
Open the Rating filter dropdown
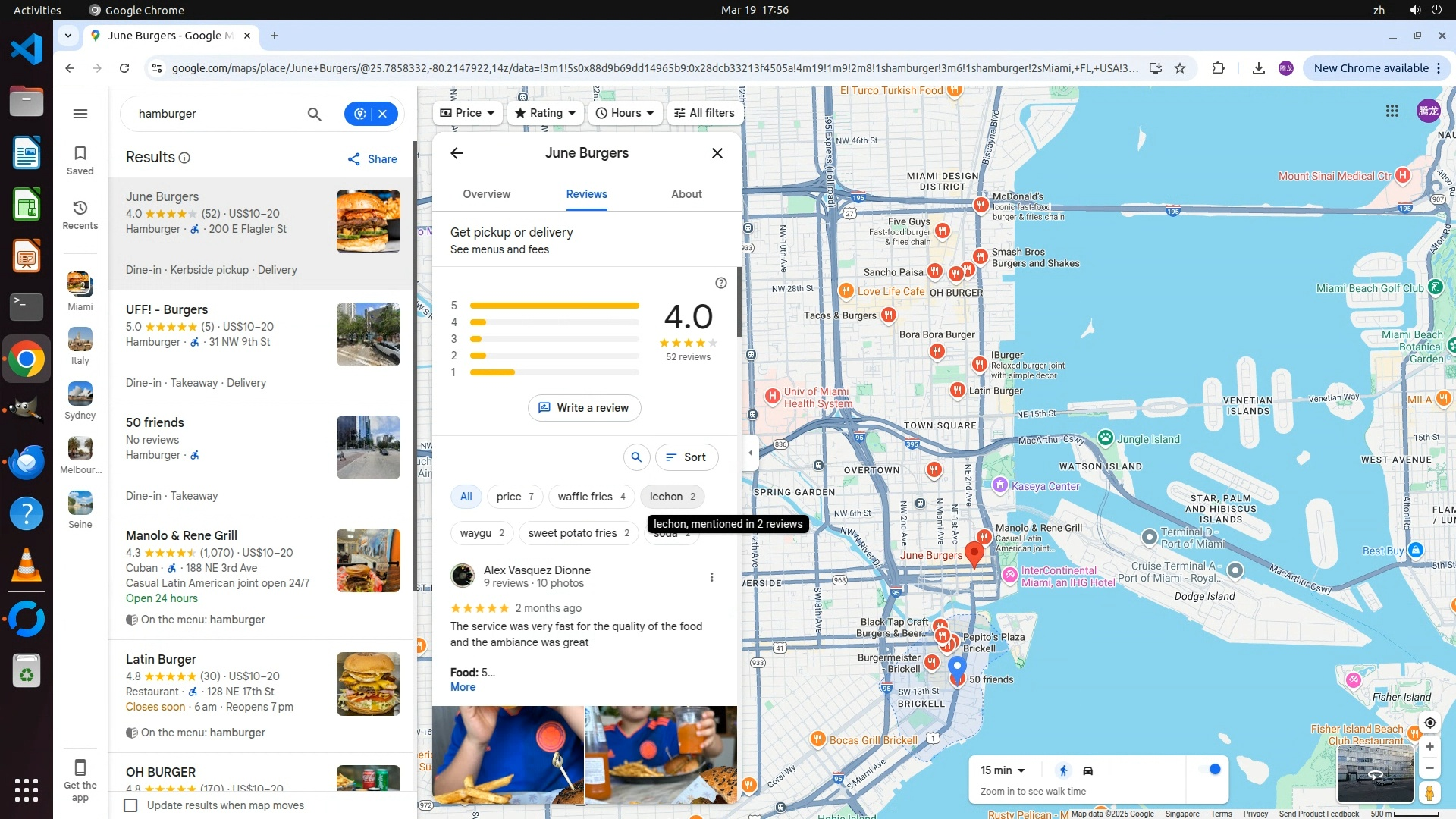click(545, 113)
